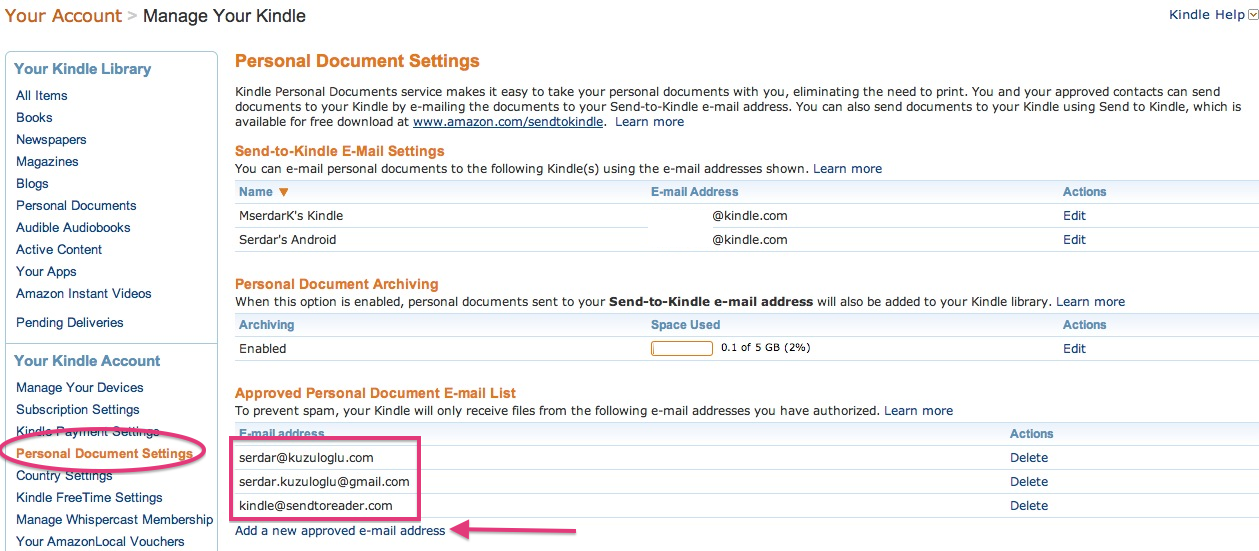Delete serdar.kuzuloglu@gmail.com from approved list
The width and height of the screenshot is (1259, 551).
point(1029,482)
